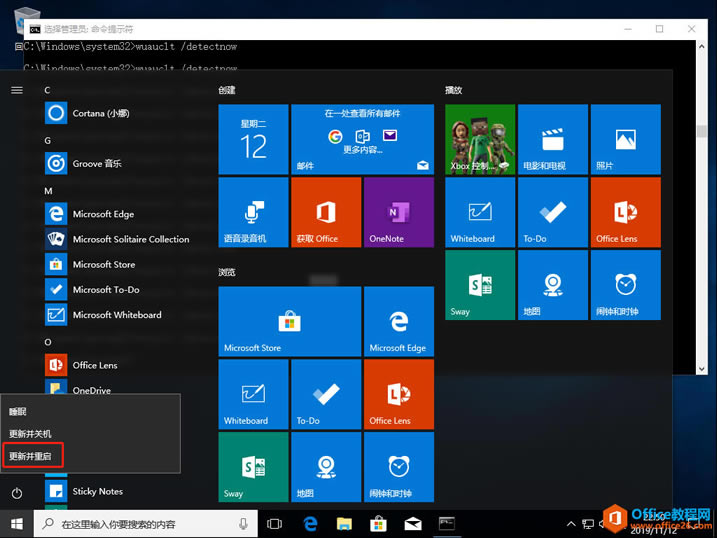The image size is (717, 538).
Task: Click the power button in Start menu
Action: 17,493
